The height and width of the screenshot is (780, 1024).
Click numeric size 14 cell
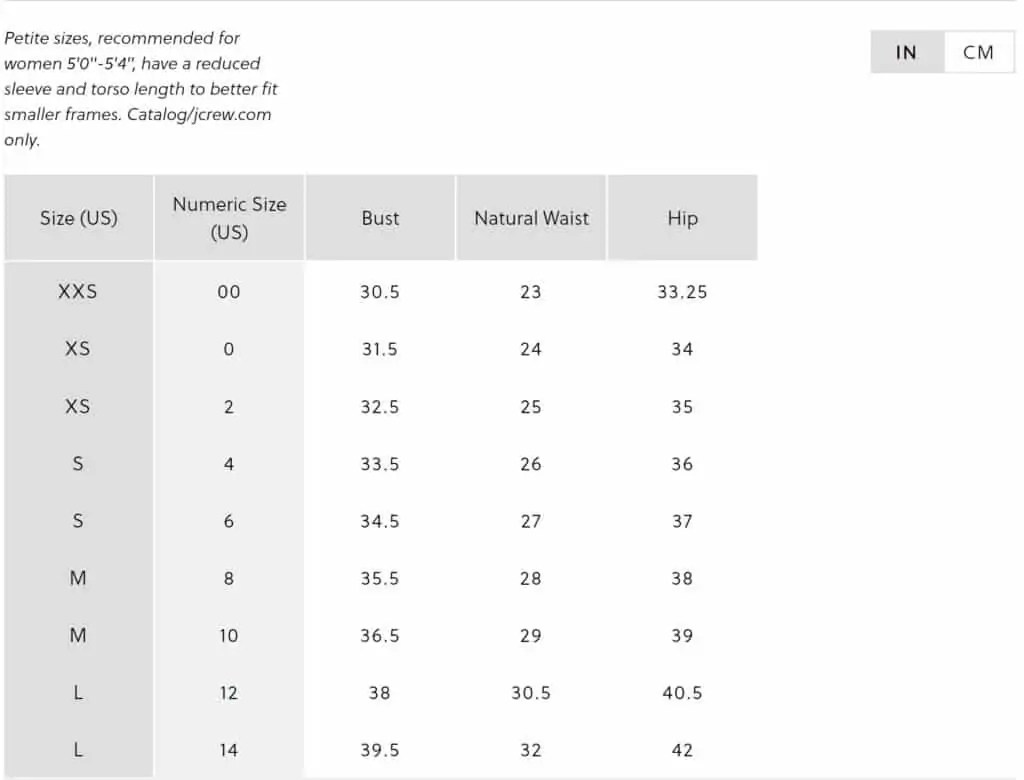pyautogui.click(x=229, y=751)
